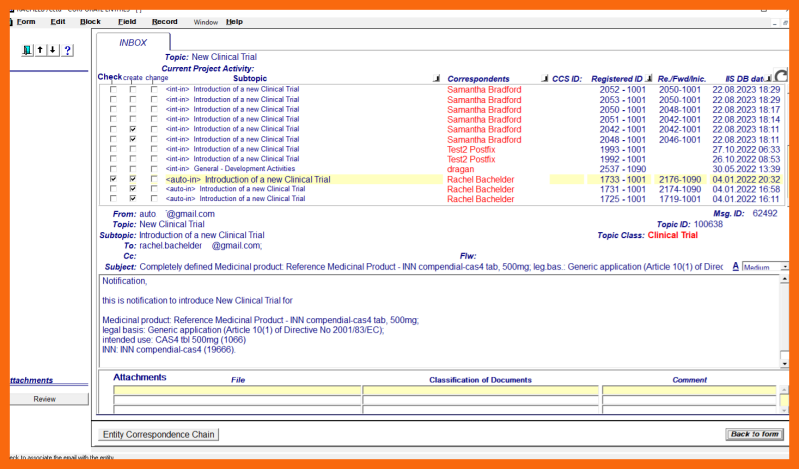
Task: Click the exit door toolbar icon
Action: [x=26, y=50]
